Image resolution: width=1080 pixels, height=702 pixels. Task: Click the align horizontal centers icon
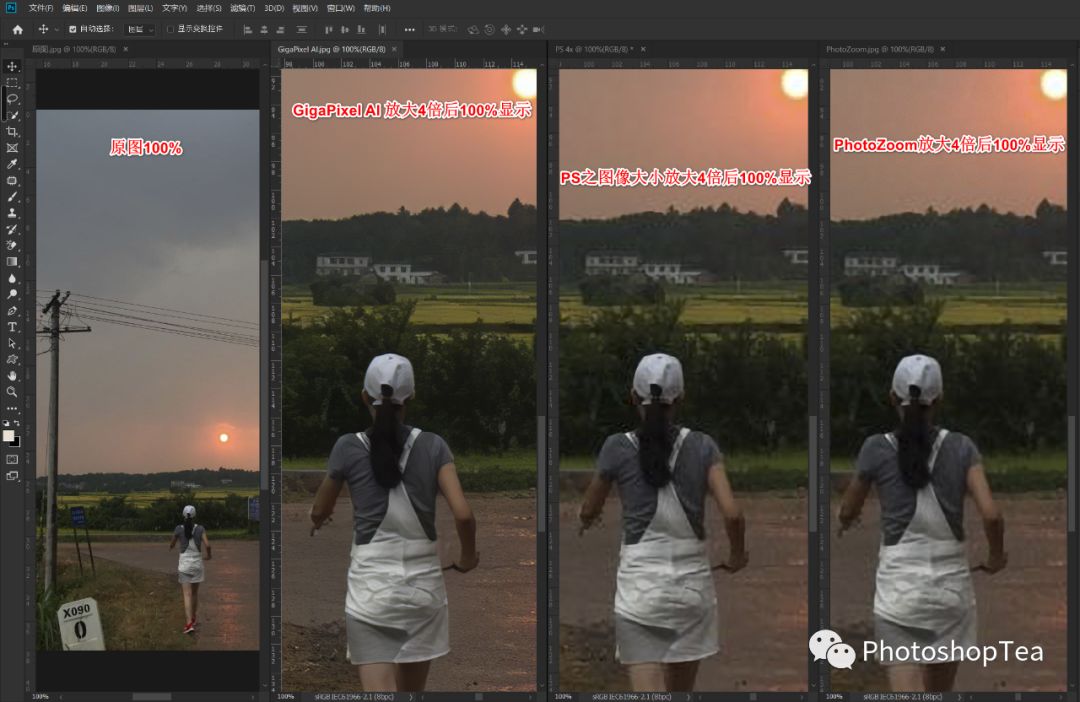tap(264, 30)
